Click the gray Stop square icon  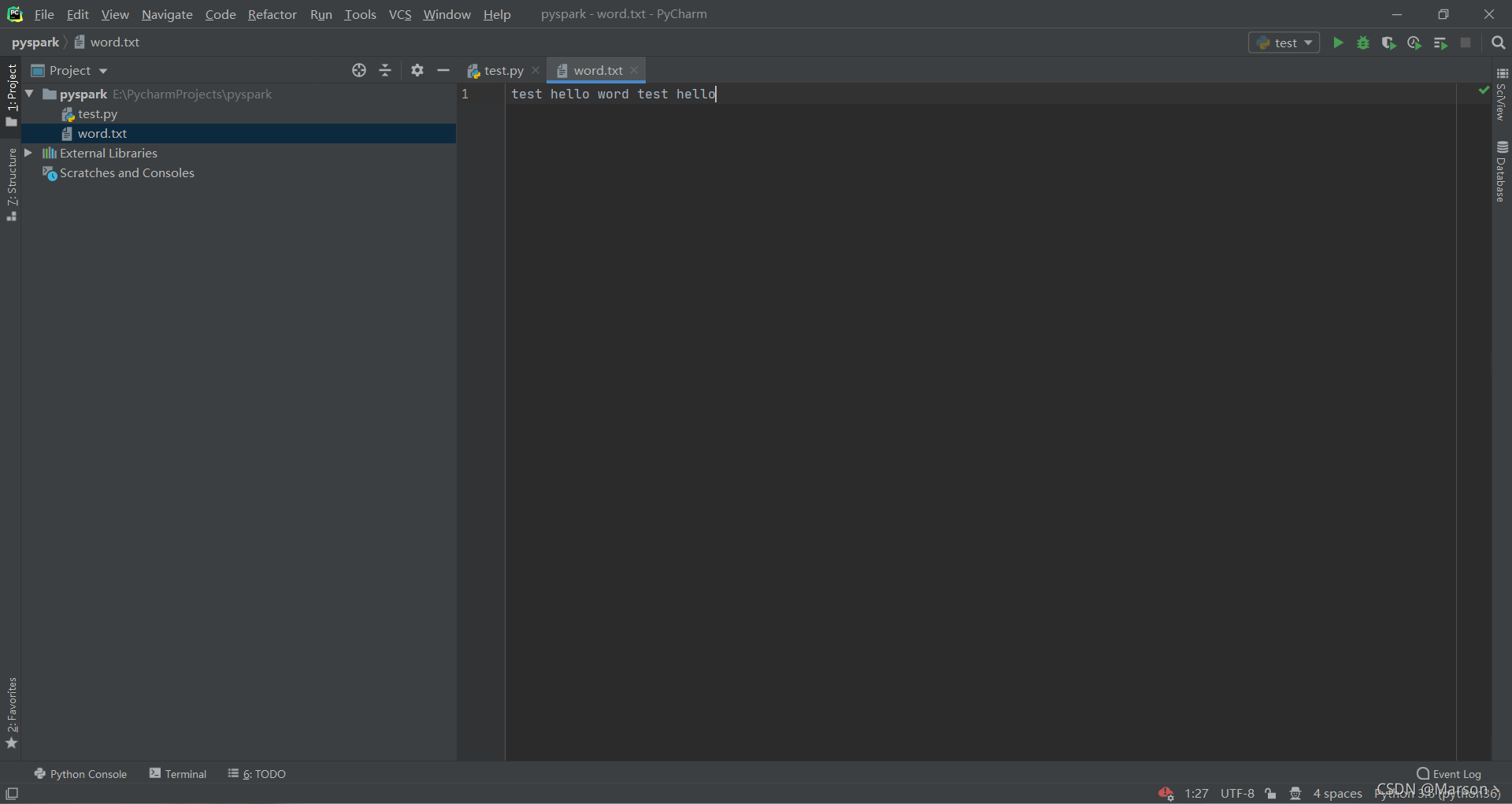pyautogui.click(x=1466, y=43)
